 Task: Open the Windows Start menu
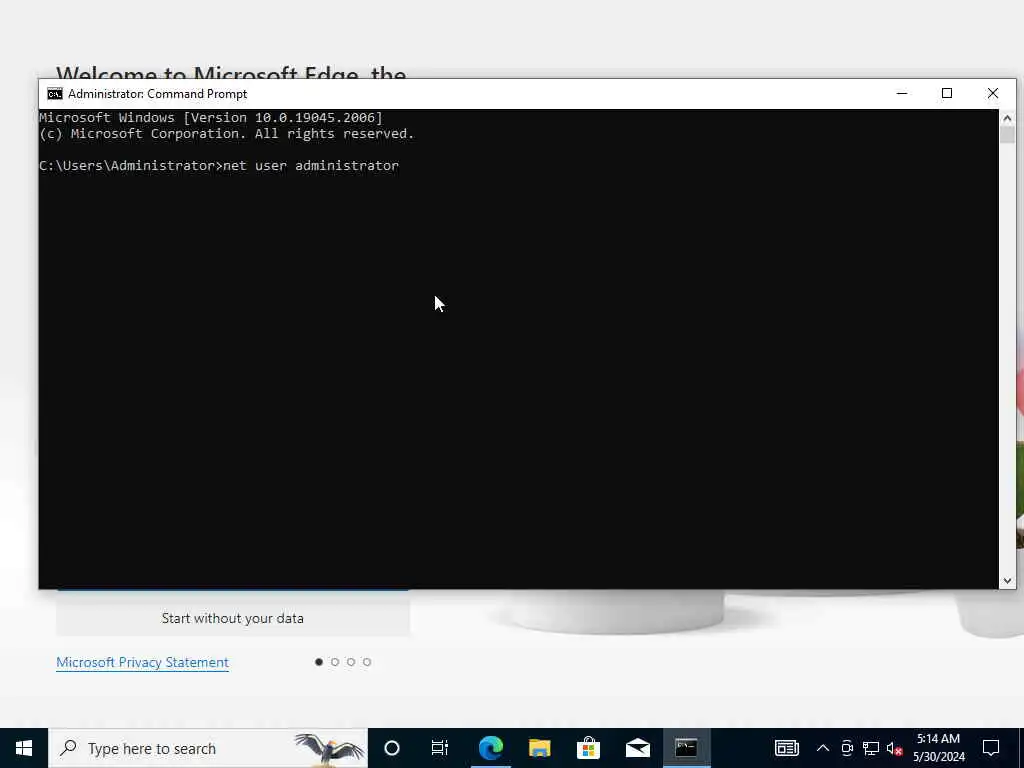coord(24,748)
